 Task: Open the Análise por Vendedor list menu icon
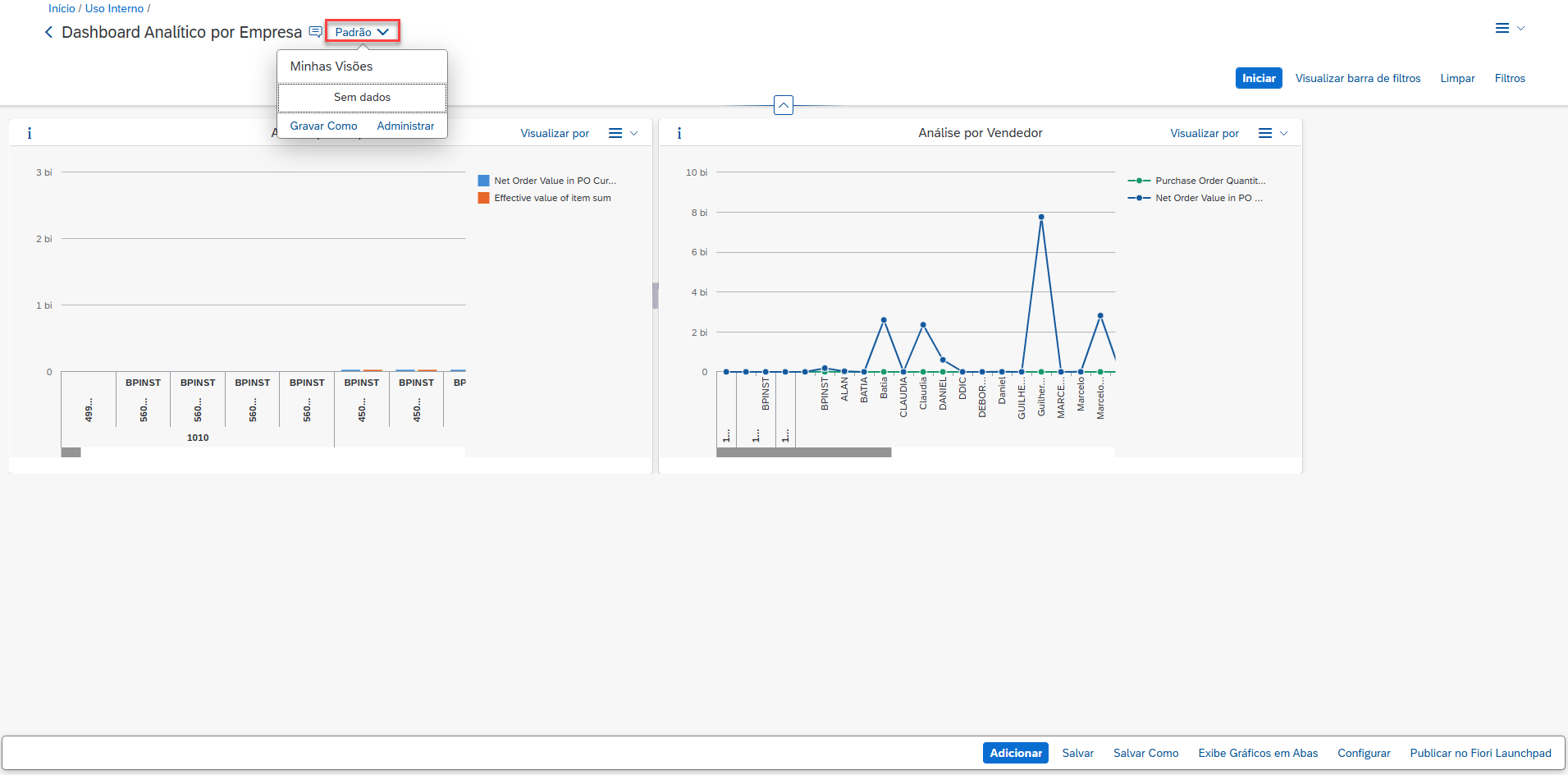click(x=1265, y=133)
